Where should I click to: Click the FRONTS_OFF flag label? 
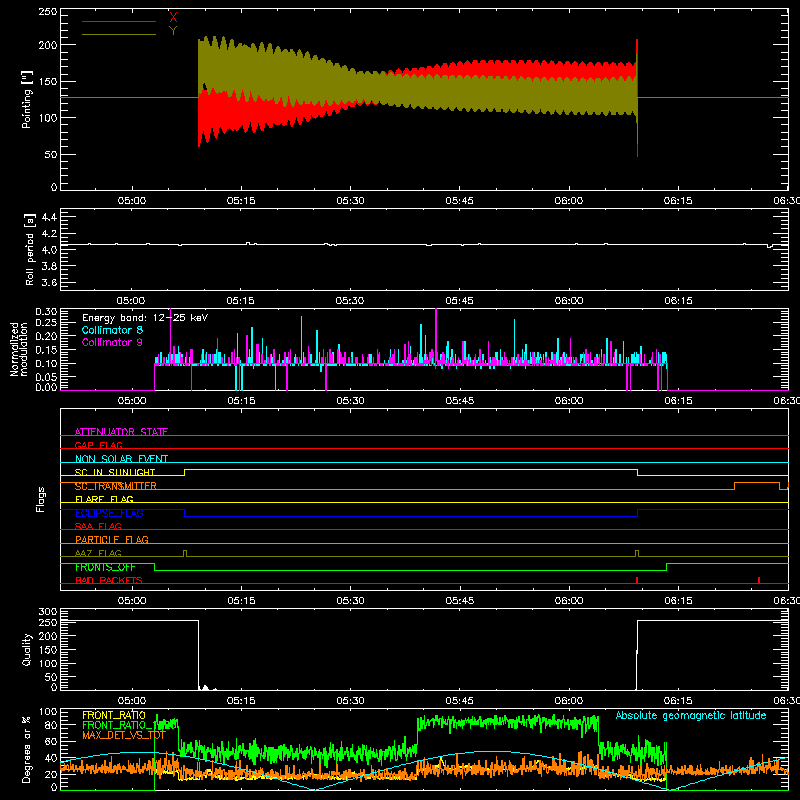click(x=105, y=567)
